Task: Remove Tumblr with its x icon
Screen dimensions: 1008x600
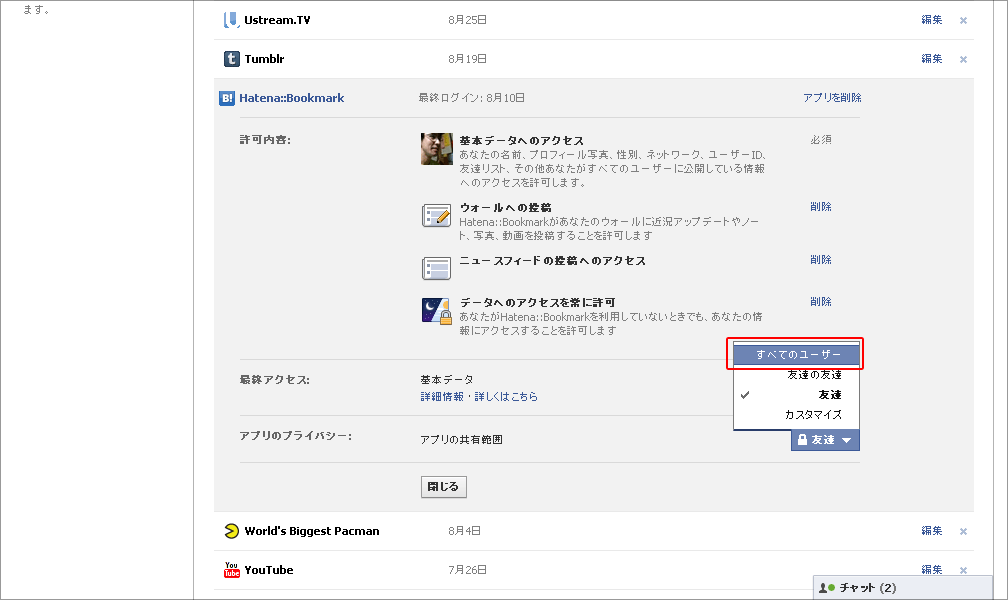Action: (x=963, y=60)
